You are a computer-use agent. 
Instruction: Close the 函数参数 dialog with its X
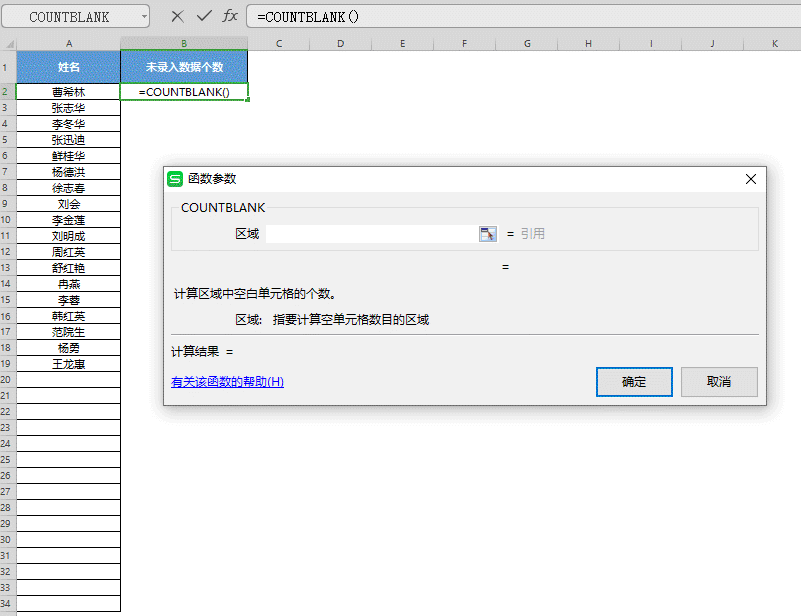751,179
